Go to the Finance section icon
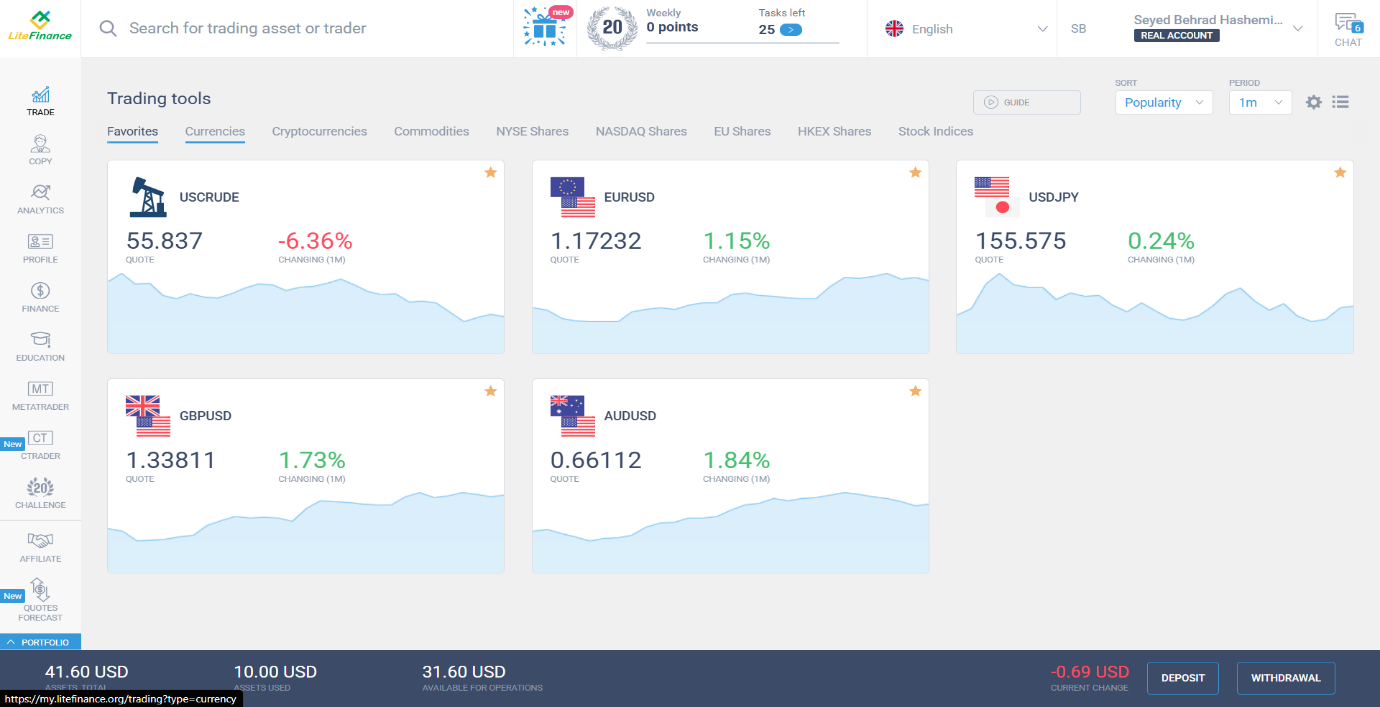Image resolution: width=1380 pixels, height=707 pixels. pyautogui.click(x=41, y=295)
